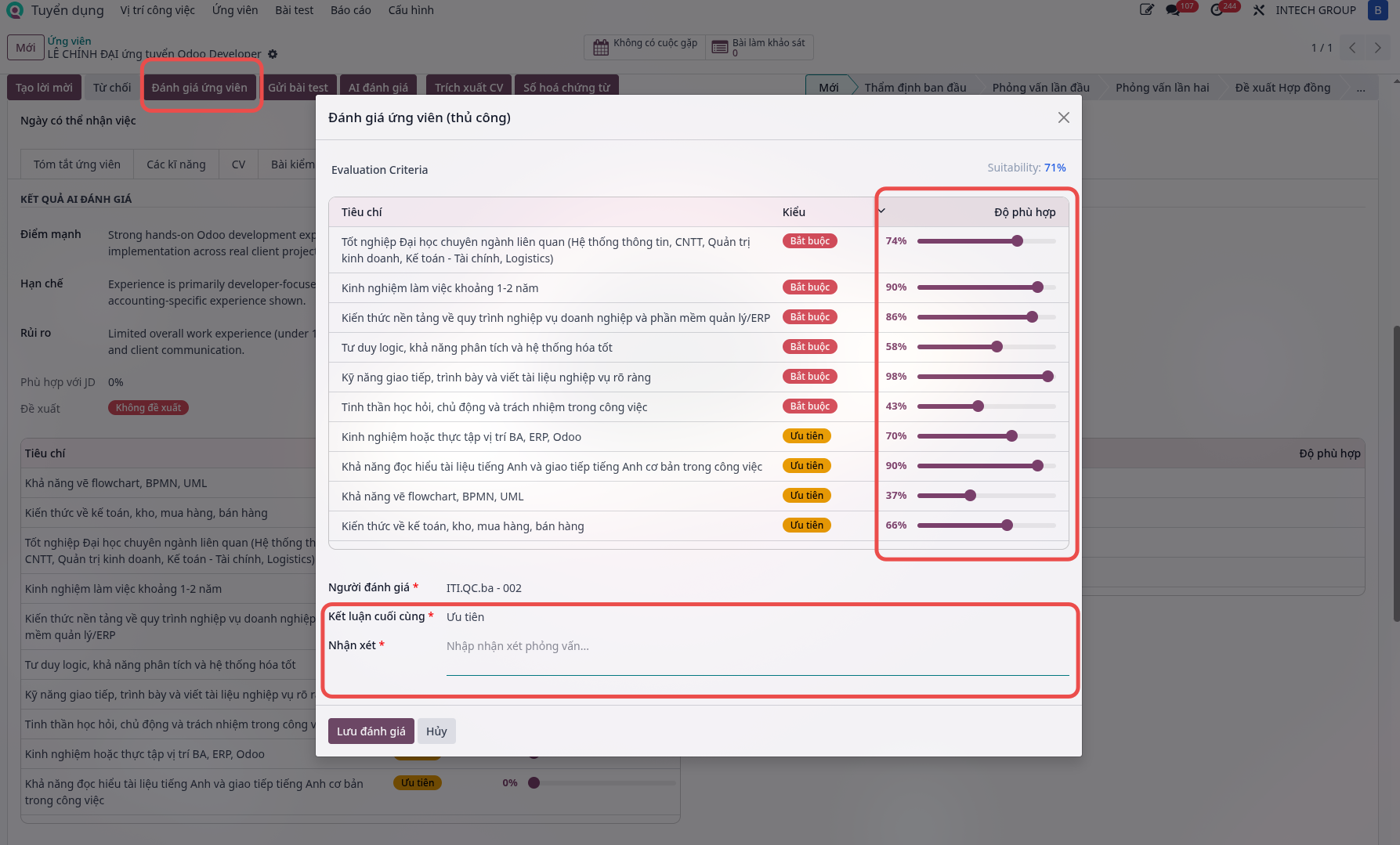The image size is (1400, 845).
Task: Switch to Tóm tắt ứng viên tab
Action: (x=77, y=164)
